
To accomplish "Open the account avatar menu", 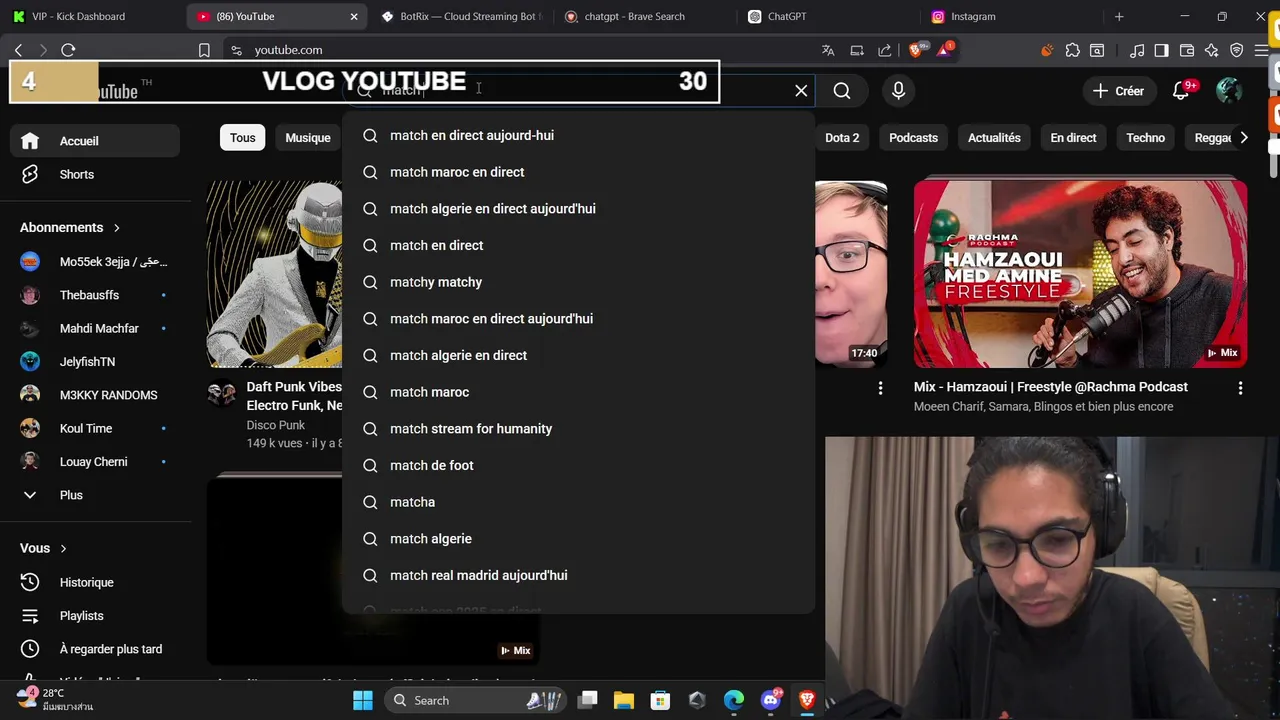I will (x=1229, y=91).
